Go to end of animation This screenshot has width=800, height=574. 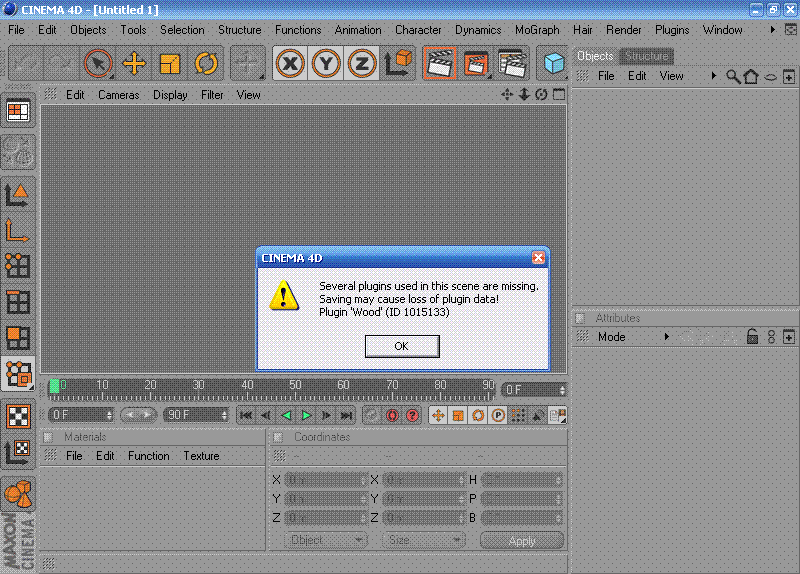click(x=346, y=415)
